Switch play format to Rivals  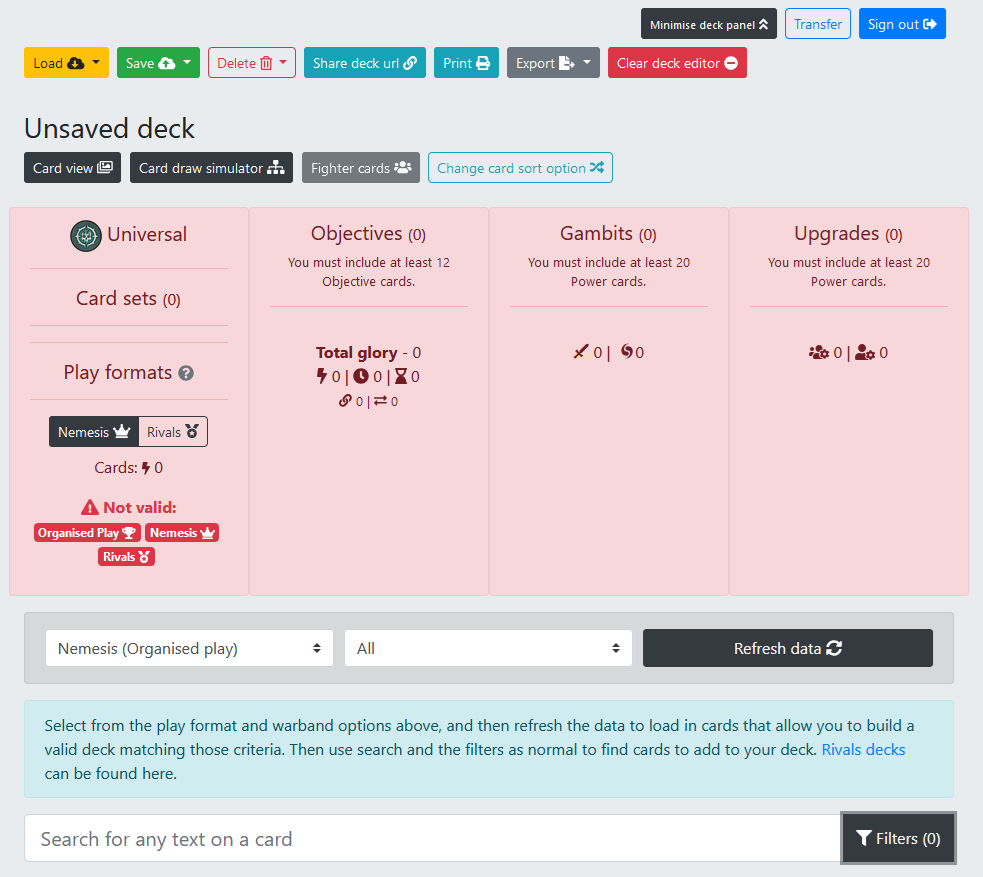pyautogui.click(x=173, y=432)
